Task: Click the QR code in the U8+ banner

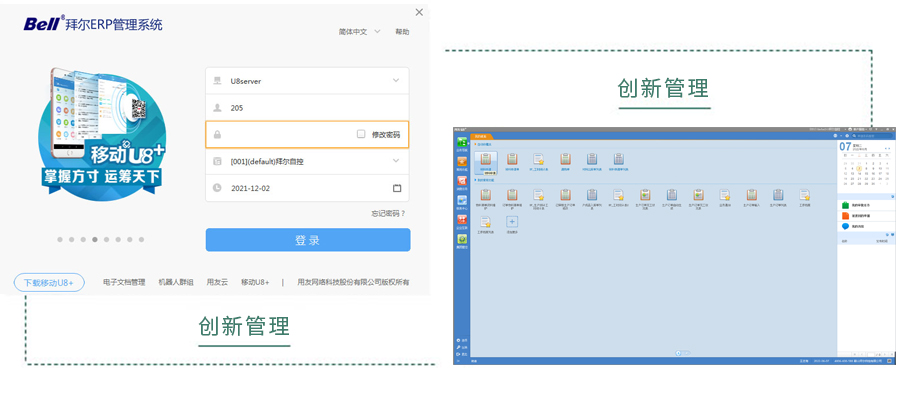Action: click(x=139, y=109)
